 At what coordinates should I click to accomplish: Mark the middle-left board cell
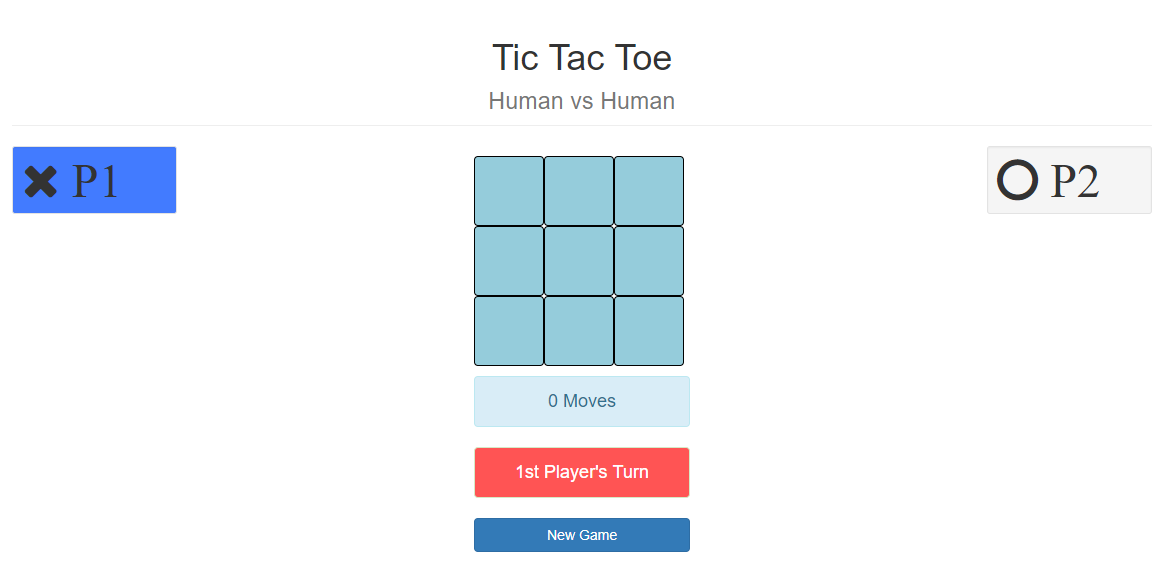(509, 261)
